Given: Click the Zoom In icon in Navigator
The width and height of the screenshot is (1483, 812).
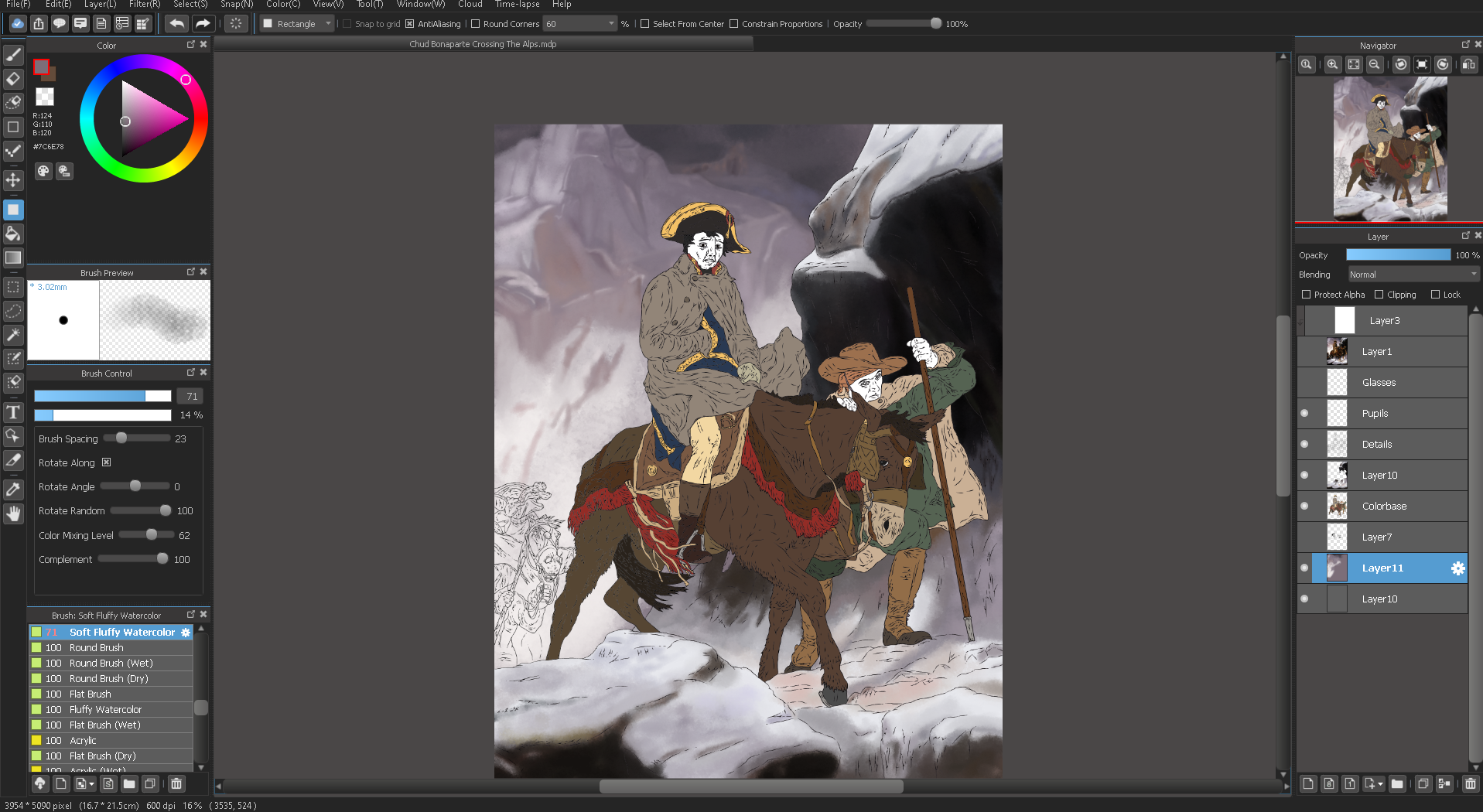Looking at the screenshot, I should click(1332, 65).
